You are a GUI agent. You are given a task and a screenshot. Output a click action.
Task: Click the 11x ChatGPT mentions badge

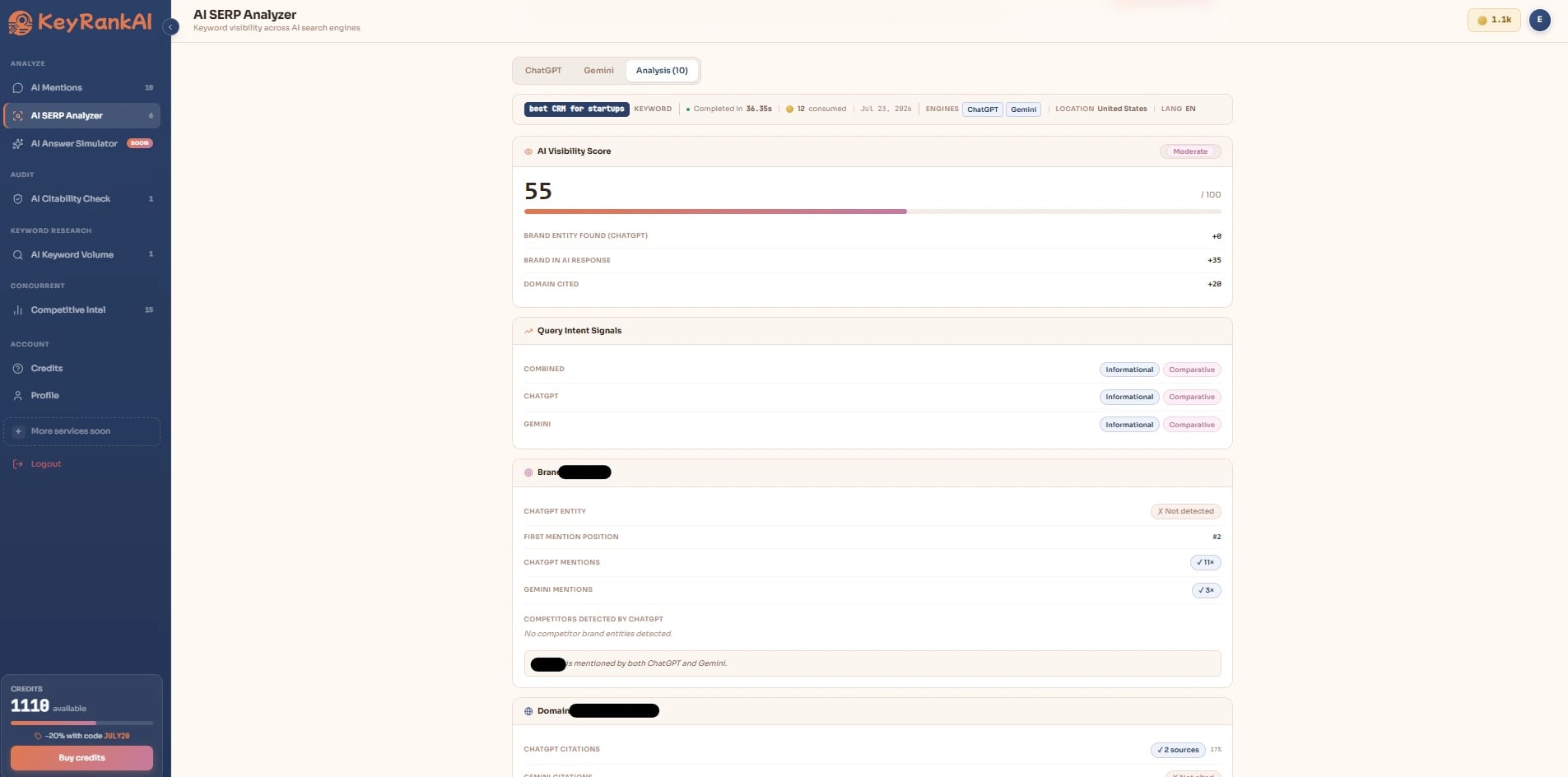tap(1205, 562)
